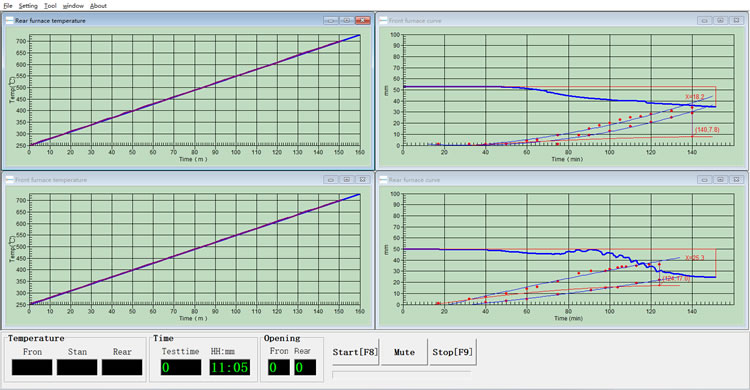
Task: Minimize the Rear furnace curve window
Action: click(704, 179)
